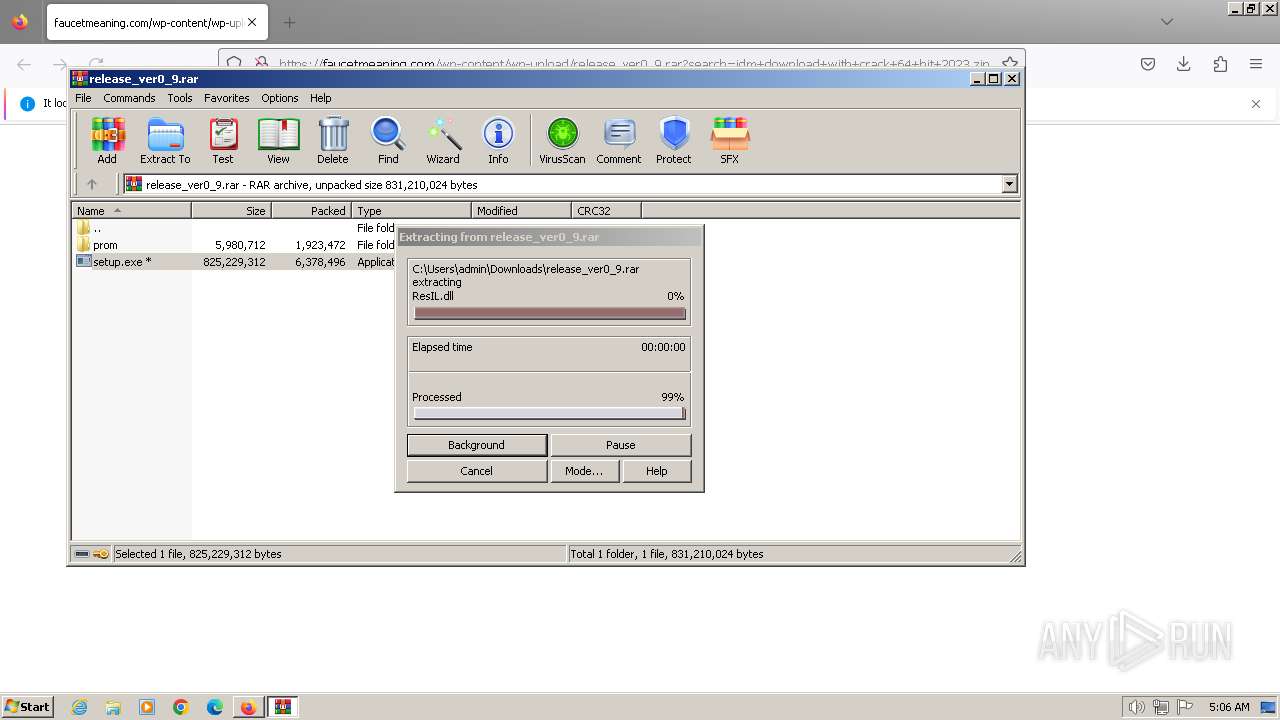
Task: Click the ResIL.dll file progress bar
Action: 549,313
